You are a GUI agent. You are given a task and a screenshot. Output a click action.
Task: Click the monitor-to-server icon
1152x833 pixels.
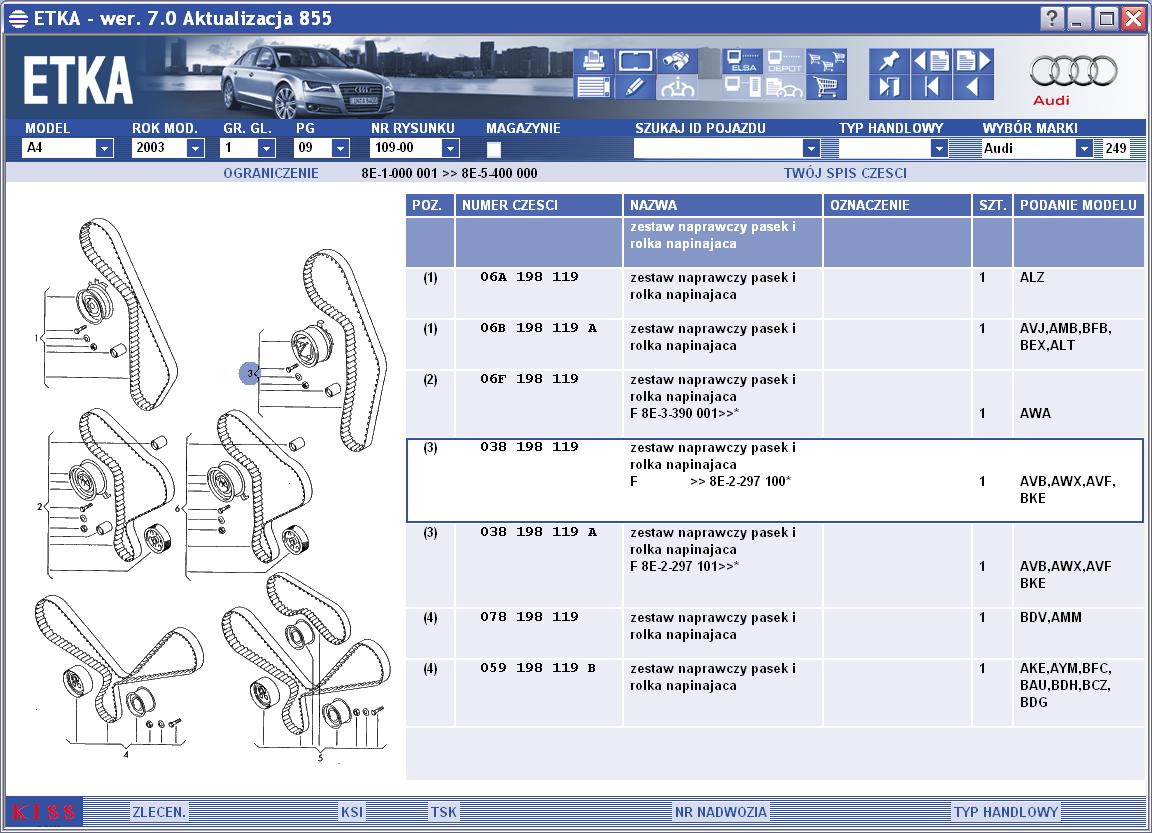(742, 87)
